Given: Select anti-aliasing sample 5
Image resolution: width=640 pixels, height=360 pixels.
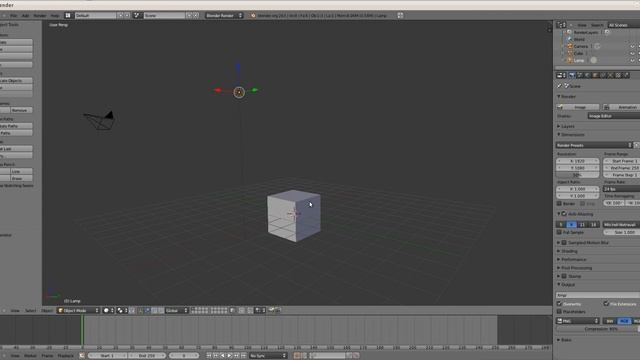Looking at the screenshot, I should [x=561, y=224].
